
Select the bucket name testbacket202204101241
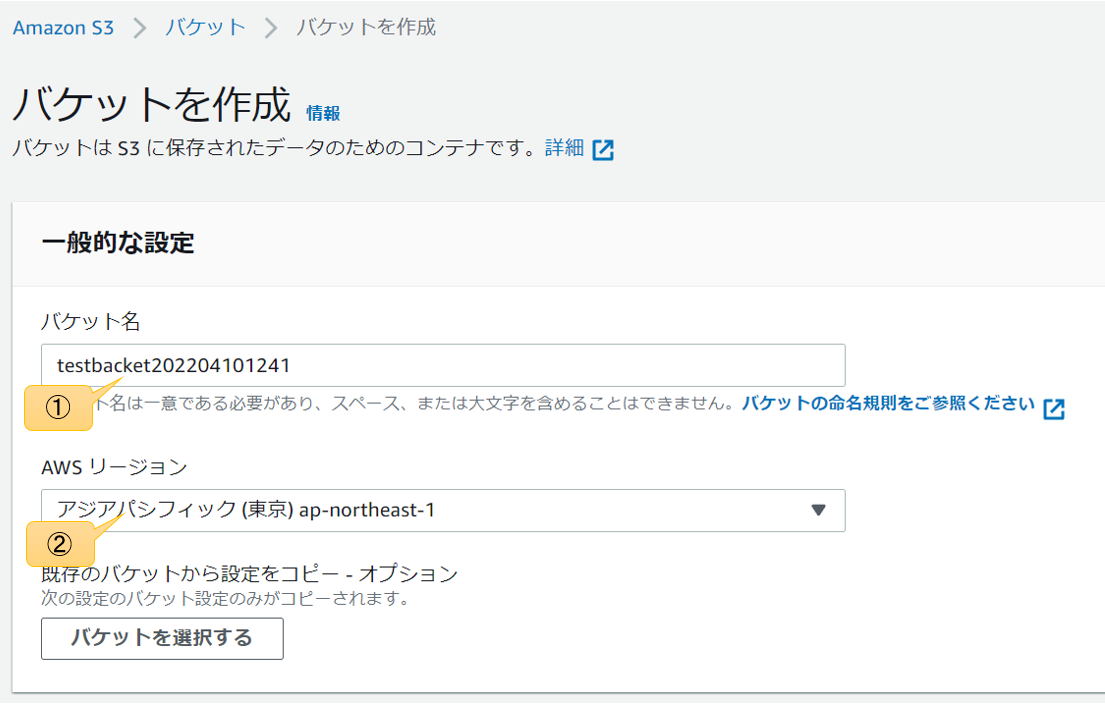pyautogui.click(x=175, y=365)
